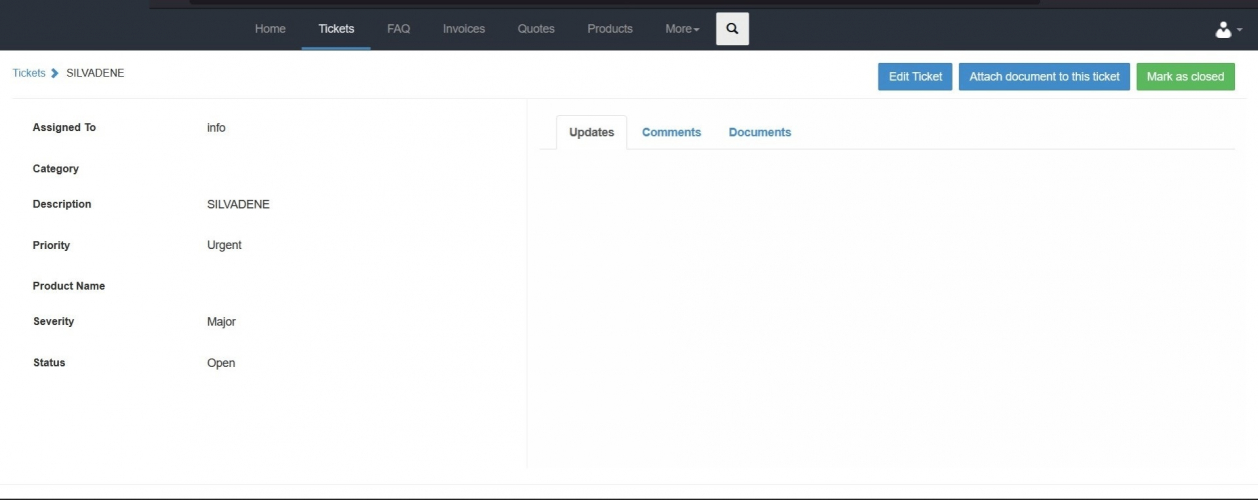Screen dimensions: 1258x500
Task: Switch to the Documents tab
Action: (x=760, y=132)
